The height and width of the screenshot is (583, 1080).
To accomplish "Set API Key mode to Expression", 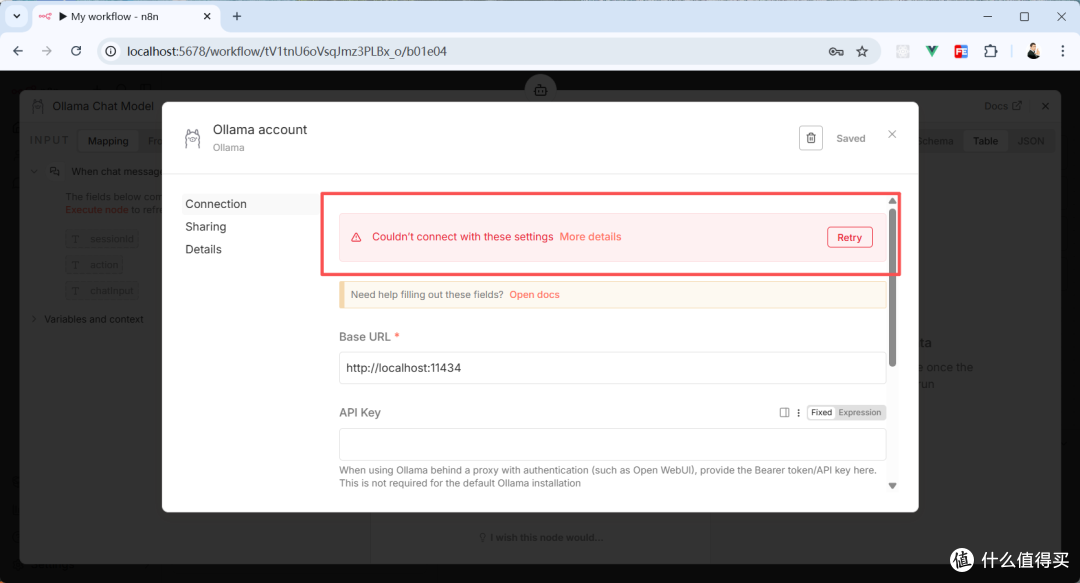I will (x=860, y=413).
